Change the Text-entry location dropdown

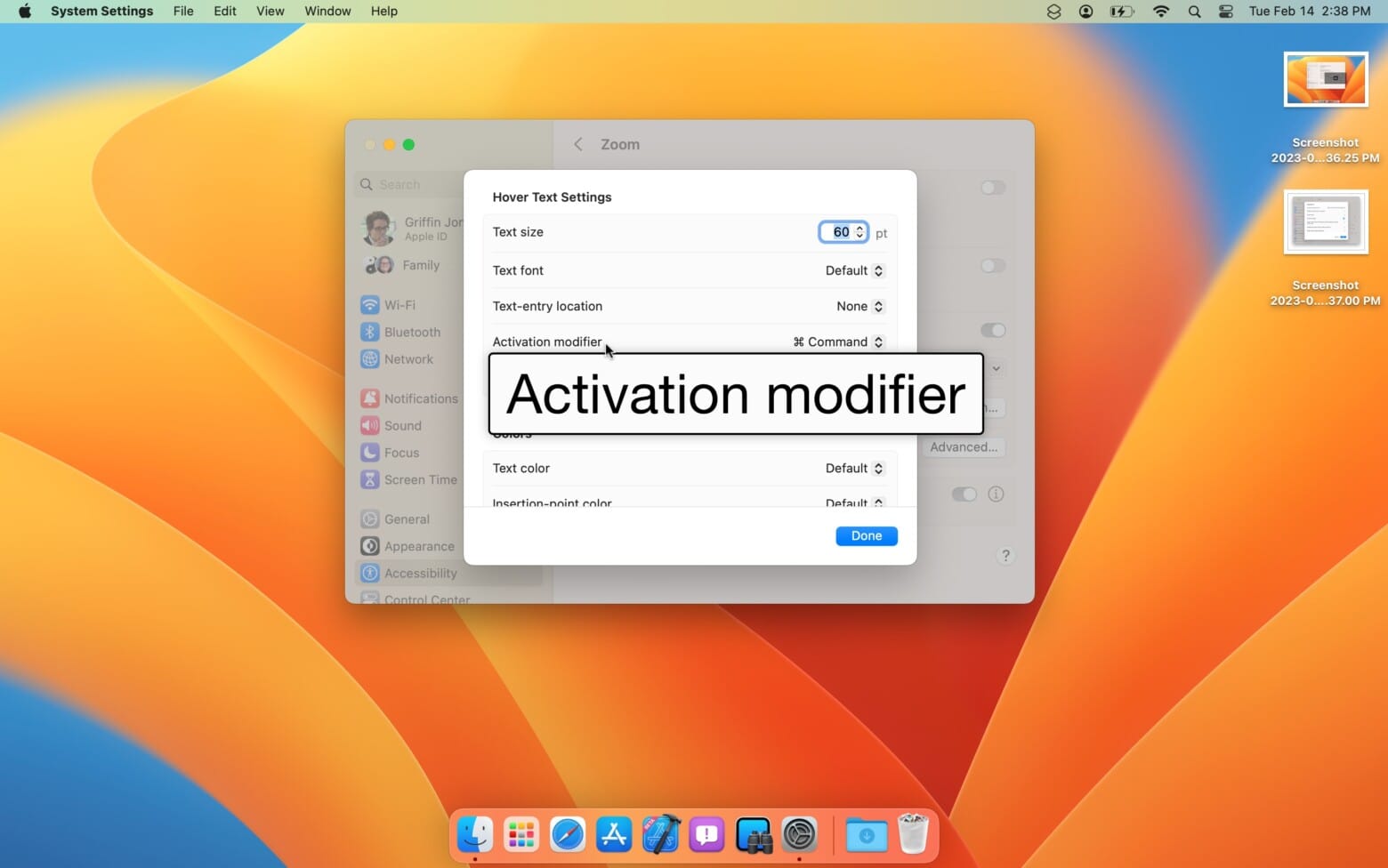(858, 306)
